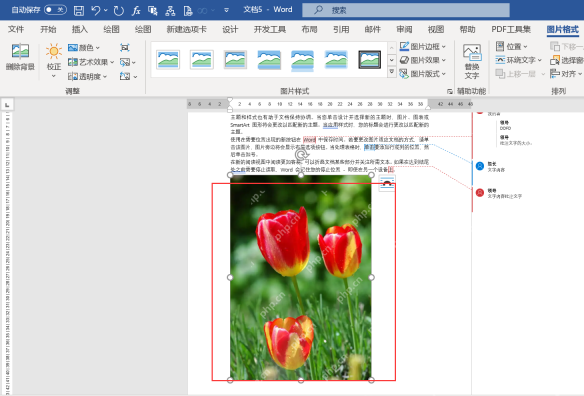Screen dimensions: 584x396
Task: Open the 校正 Corrections sun icon menu
Action: pyautogui.click(x=54, y=60)
